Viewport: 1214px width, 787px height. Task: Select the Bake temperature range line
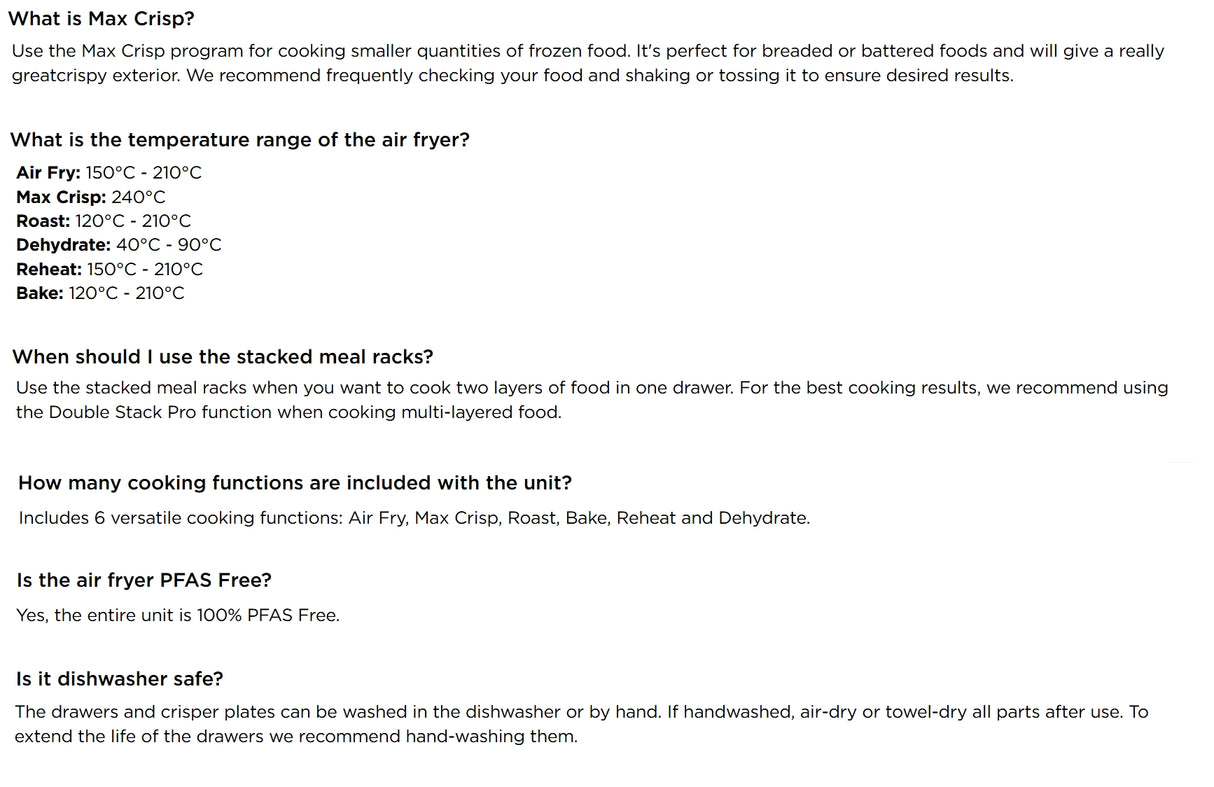tap(101, 293)
